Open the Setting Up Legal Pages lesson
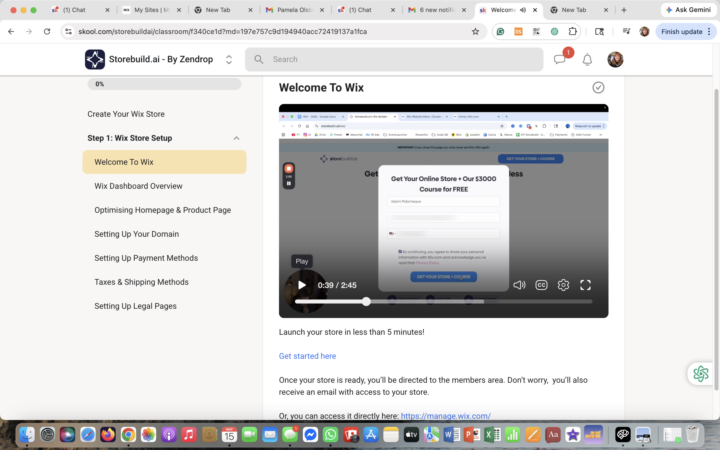 pos(135,306)
